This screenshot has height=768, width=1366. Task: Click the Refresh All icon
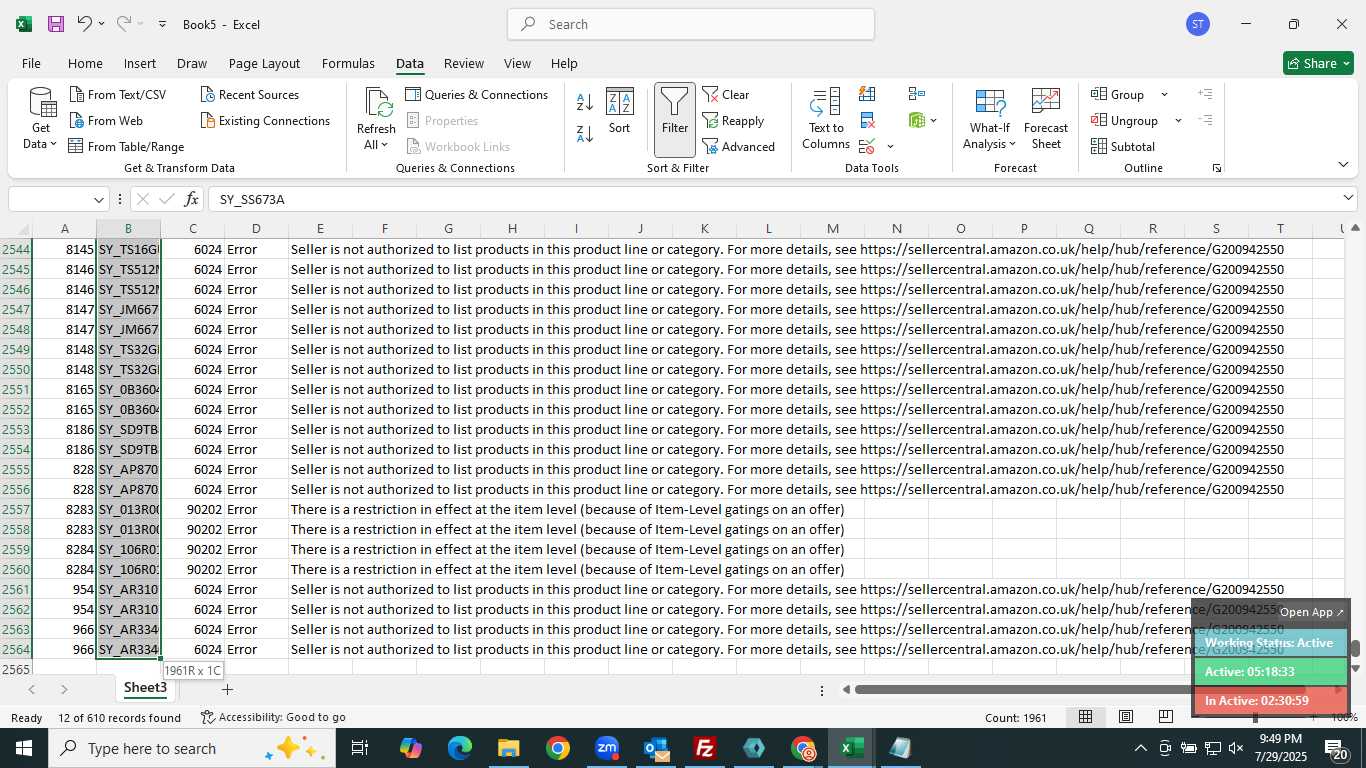tap(377, 104)
